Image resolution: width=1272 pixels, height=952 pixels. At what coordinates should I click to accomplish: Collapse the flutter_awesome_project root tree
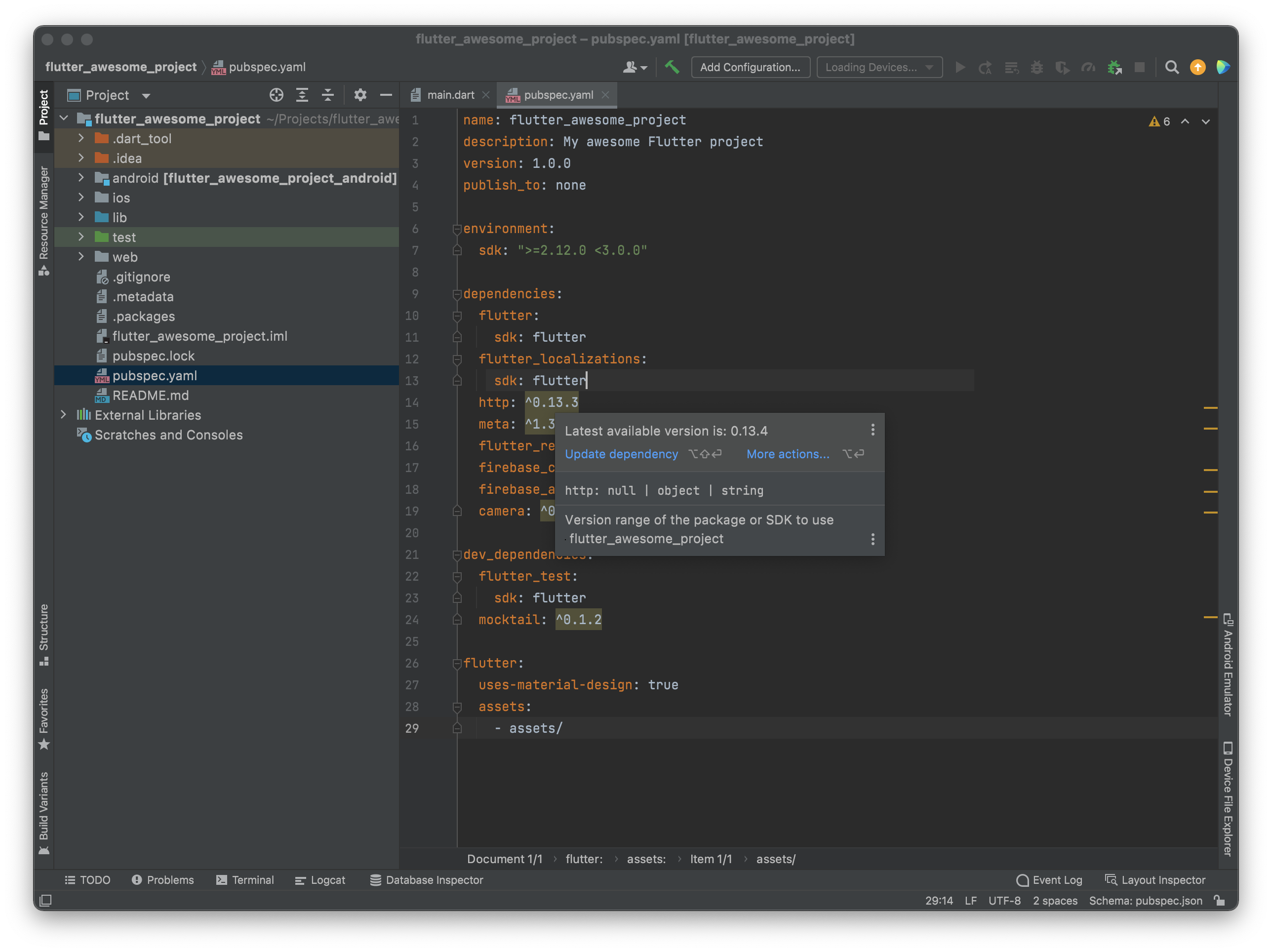pos(68,120)
